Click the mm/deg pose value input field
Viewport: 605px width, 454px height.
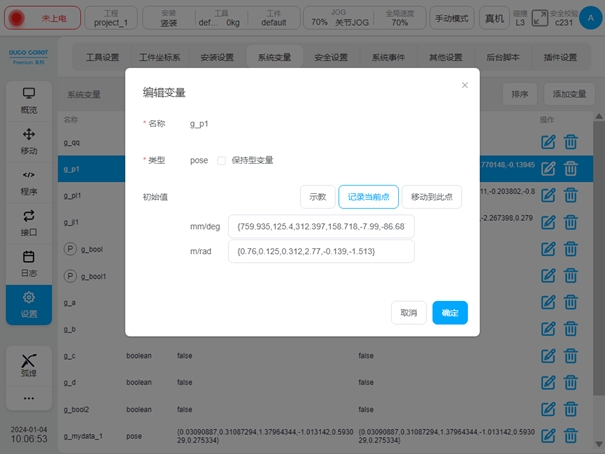pos(320,226)
